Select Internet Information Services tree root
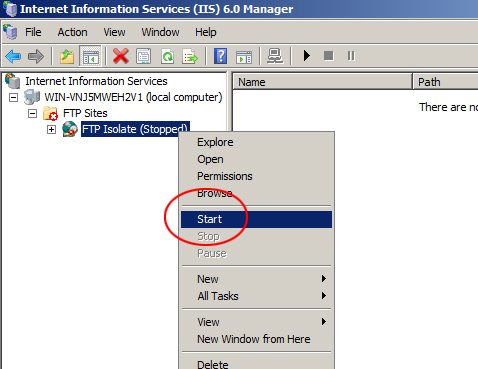Screen dimensions: 478x369 pos(96,81)
